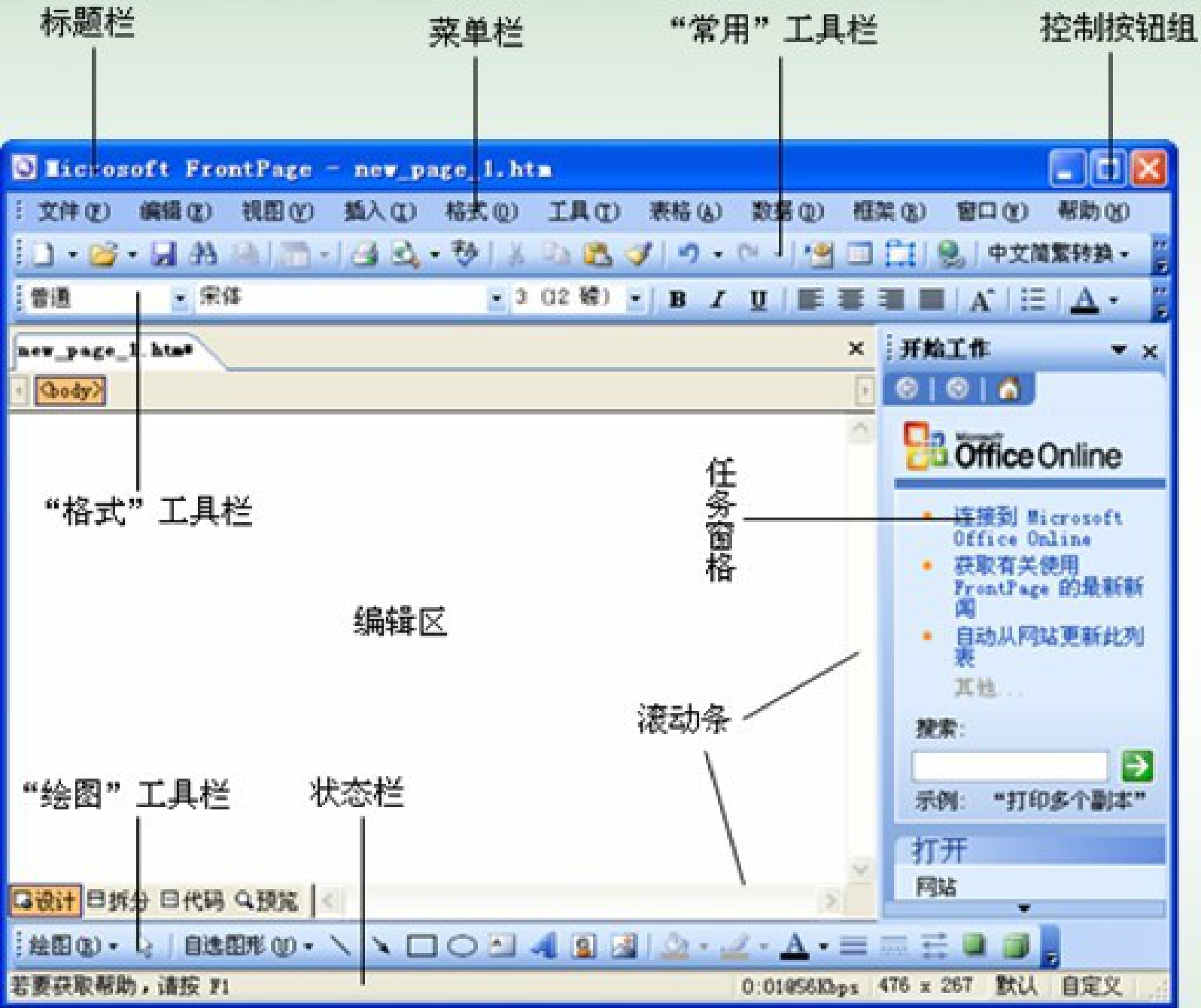Image resolution: width=1201 pixels, height=1008 pixels.
Task: Toggle Italic formatting
Action: (x=718, y=299)
